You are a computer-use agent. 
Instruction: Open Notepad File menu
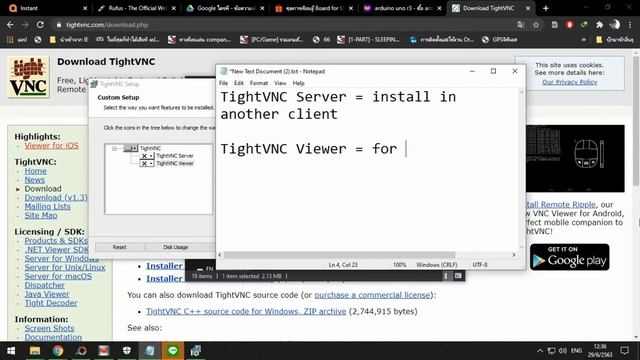click(x=223, y=83)
